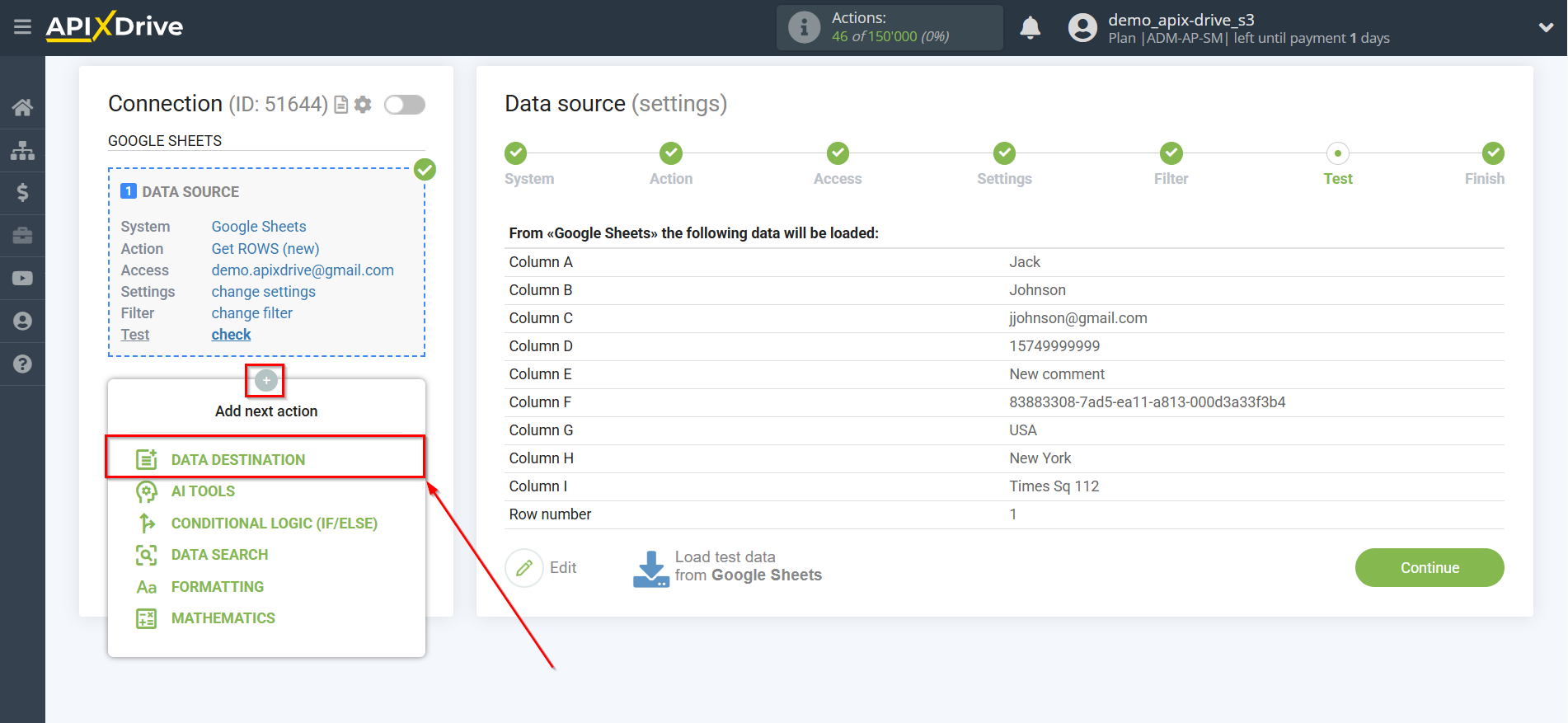This screenshot has width=1568, height=723.
Task: Click the Formatting Aa icon
Action: point(146,587)
